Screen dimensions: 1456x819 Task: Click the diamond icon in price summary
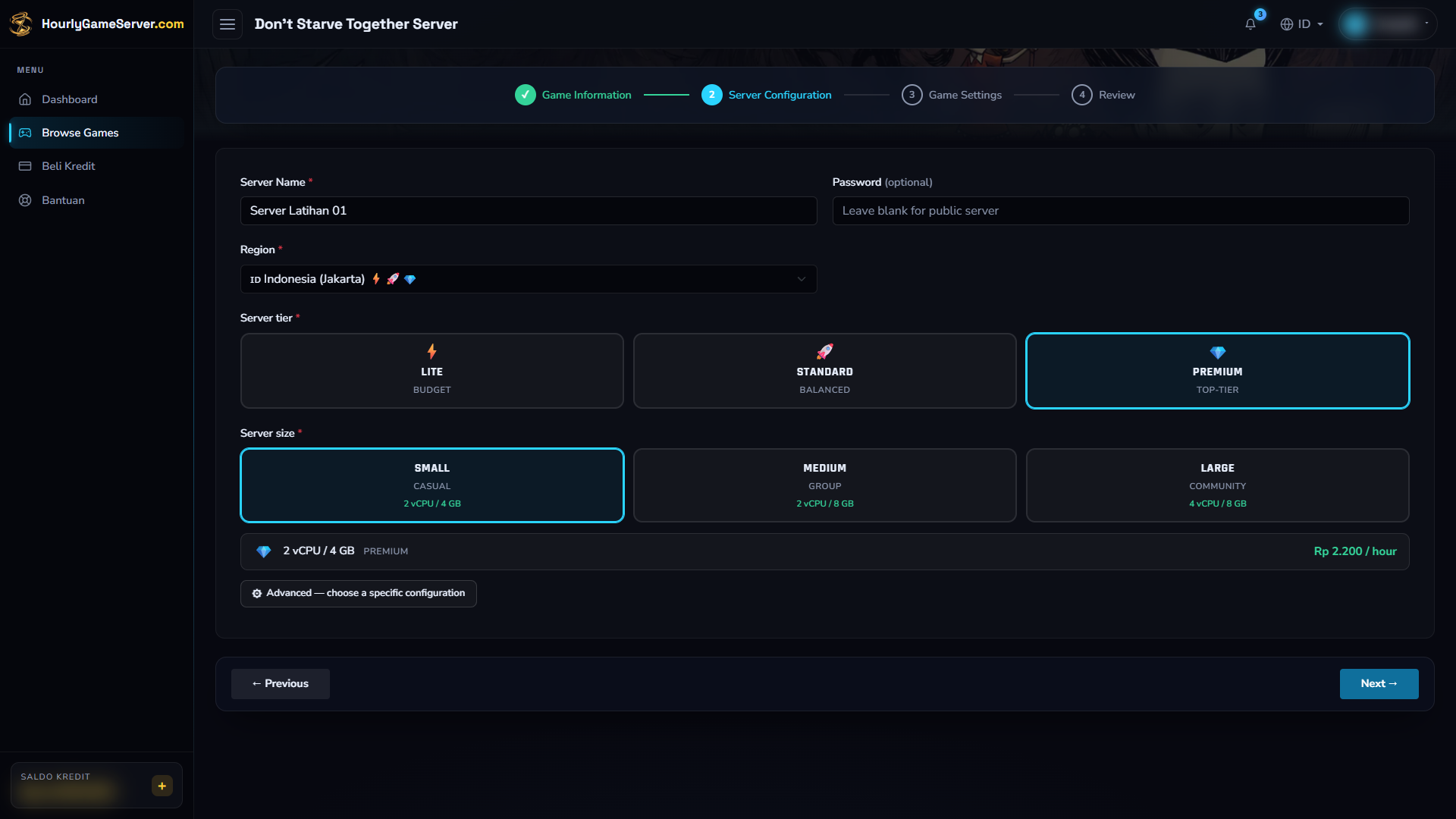point(264,551)
